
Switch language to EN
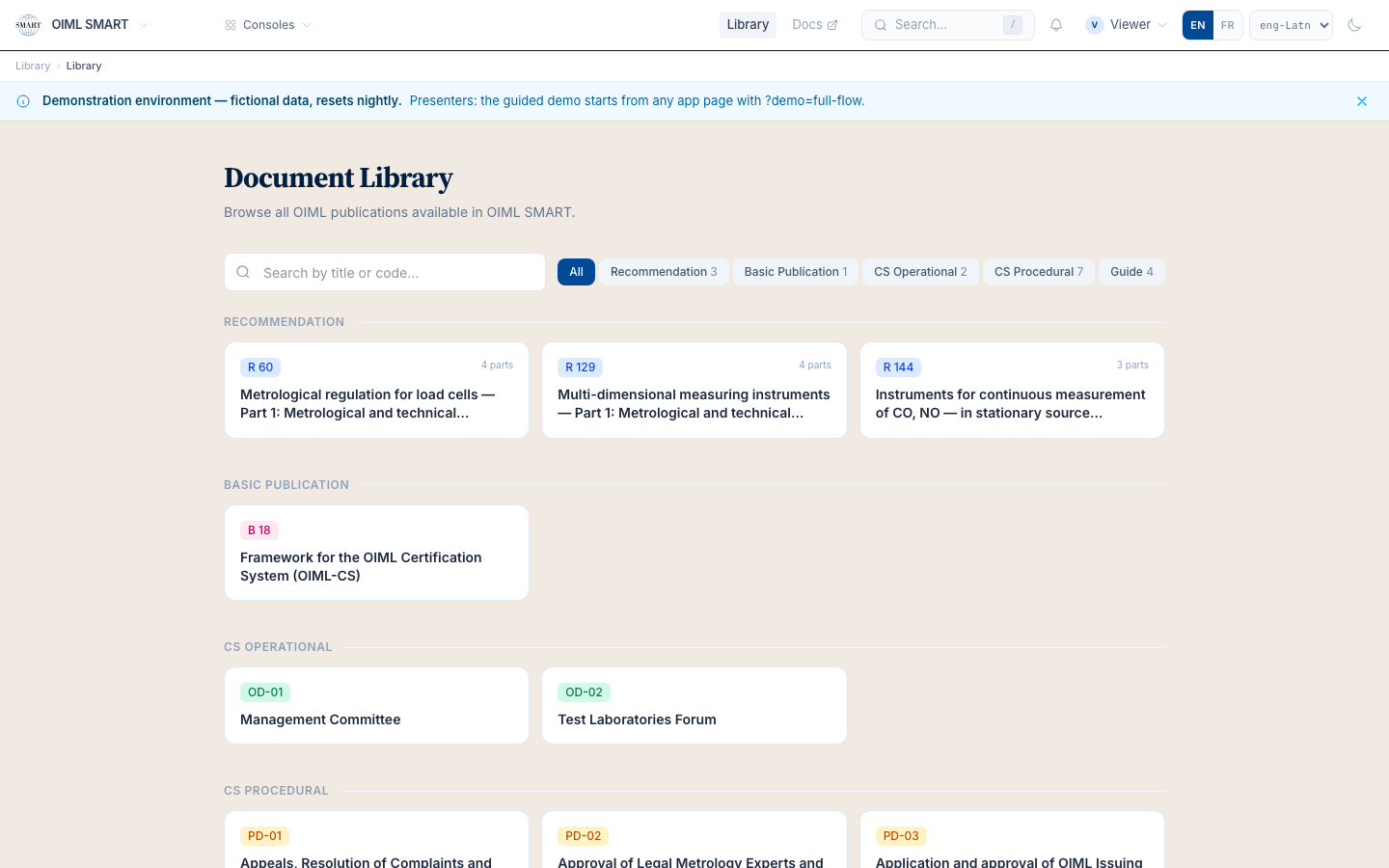pos(1198,25)
